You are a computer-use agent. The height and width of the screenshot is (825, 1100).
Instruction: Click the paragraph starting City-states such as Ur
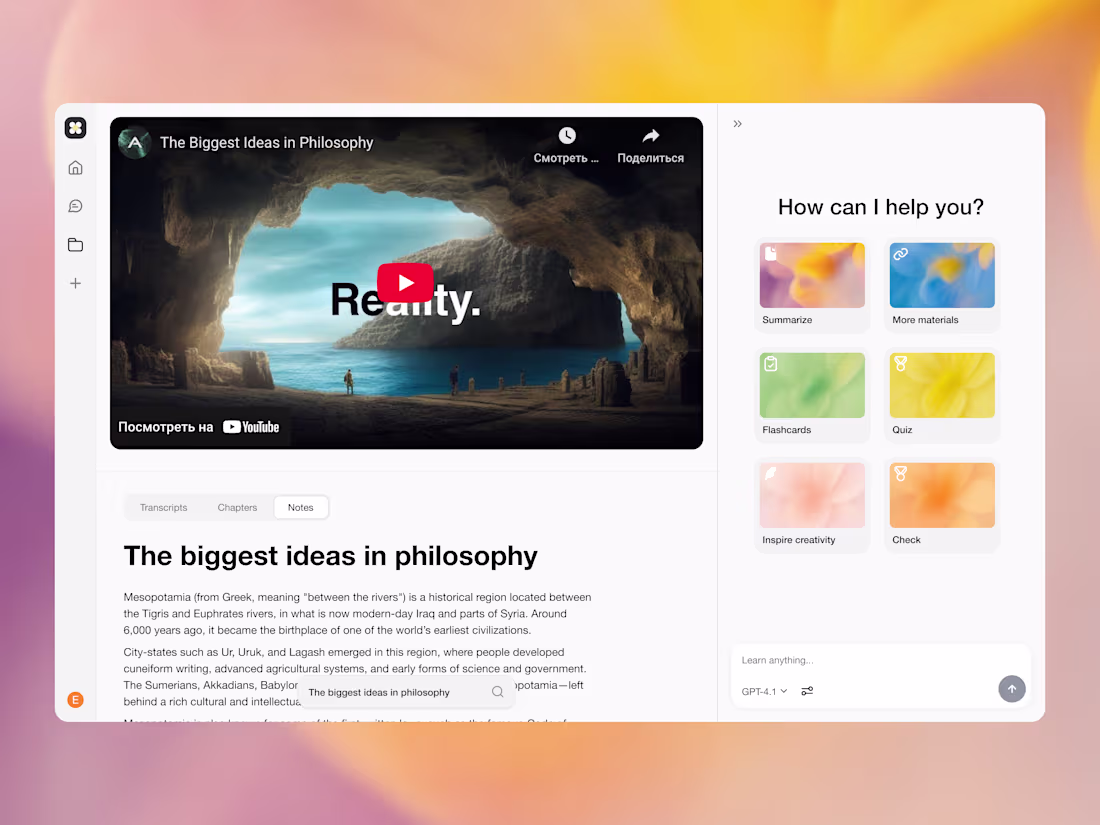point(355,676)
